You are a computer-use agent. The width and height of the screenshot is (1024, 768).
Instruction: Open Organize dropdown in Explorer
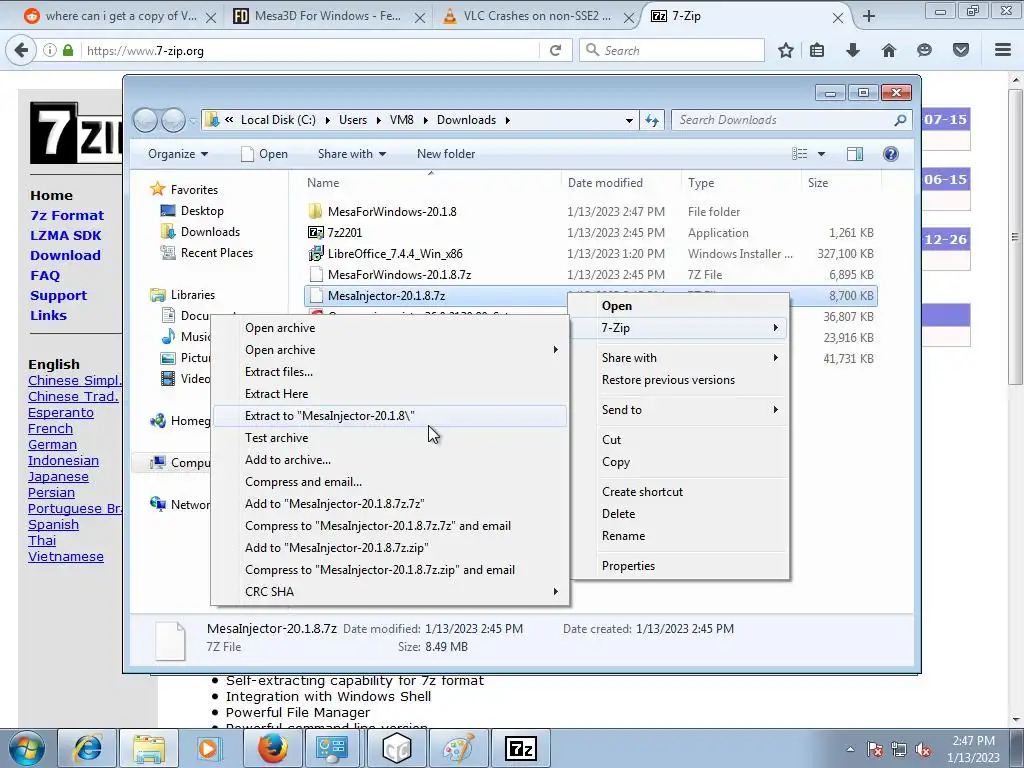click(178, 154)
